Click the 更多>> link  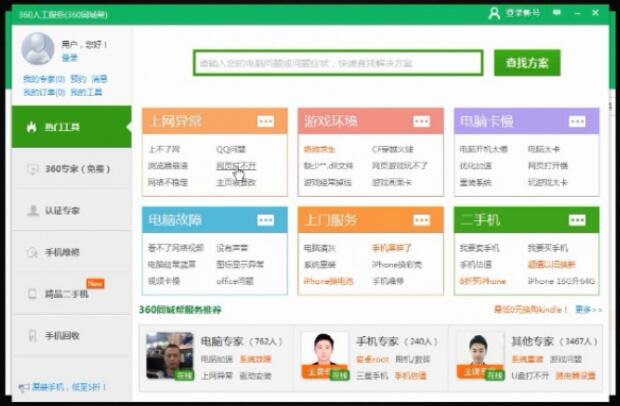[x=588, y=309]
